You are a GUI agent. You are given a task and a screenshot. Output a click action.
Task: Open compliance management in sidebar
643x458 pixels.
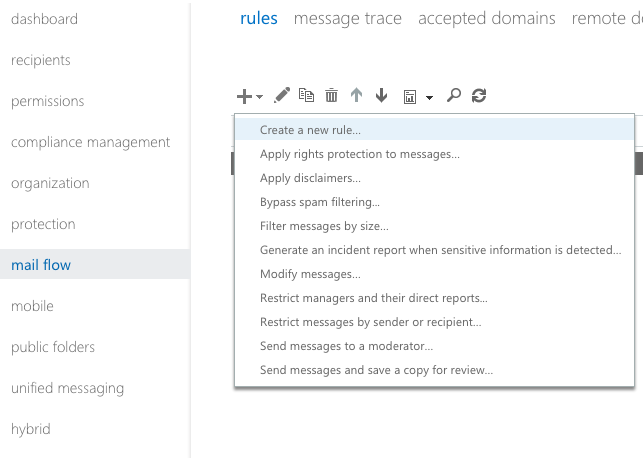90,142
